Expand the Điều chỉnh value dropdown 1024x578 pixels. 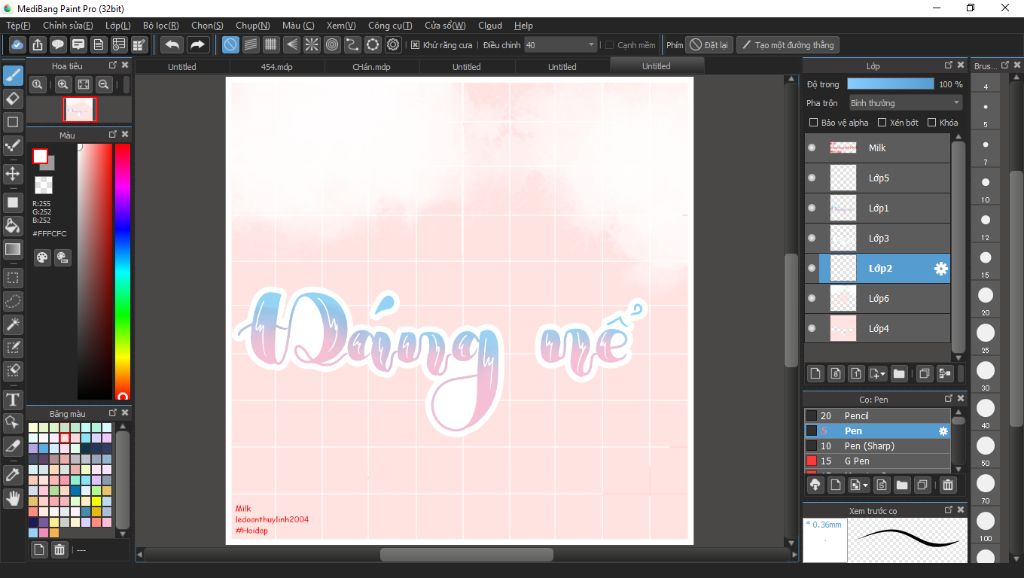(592, 45)
